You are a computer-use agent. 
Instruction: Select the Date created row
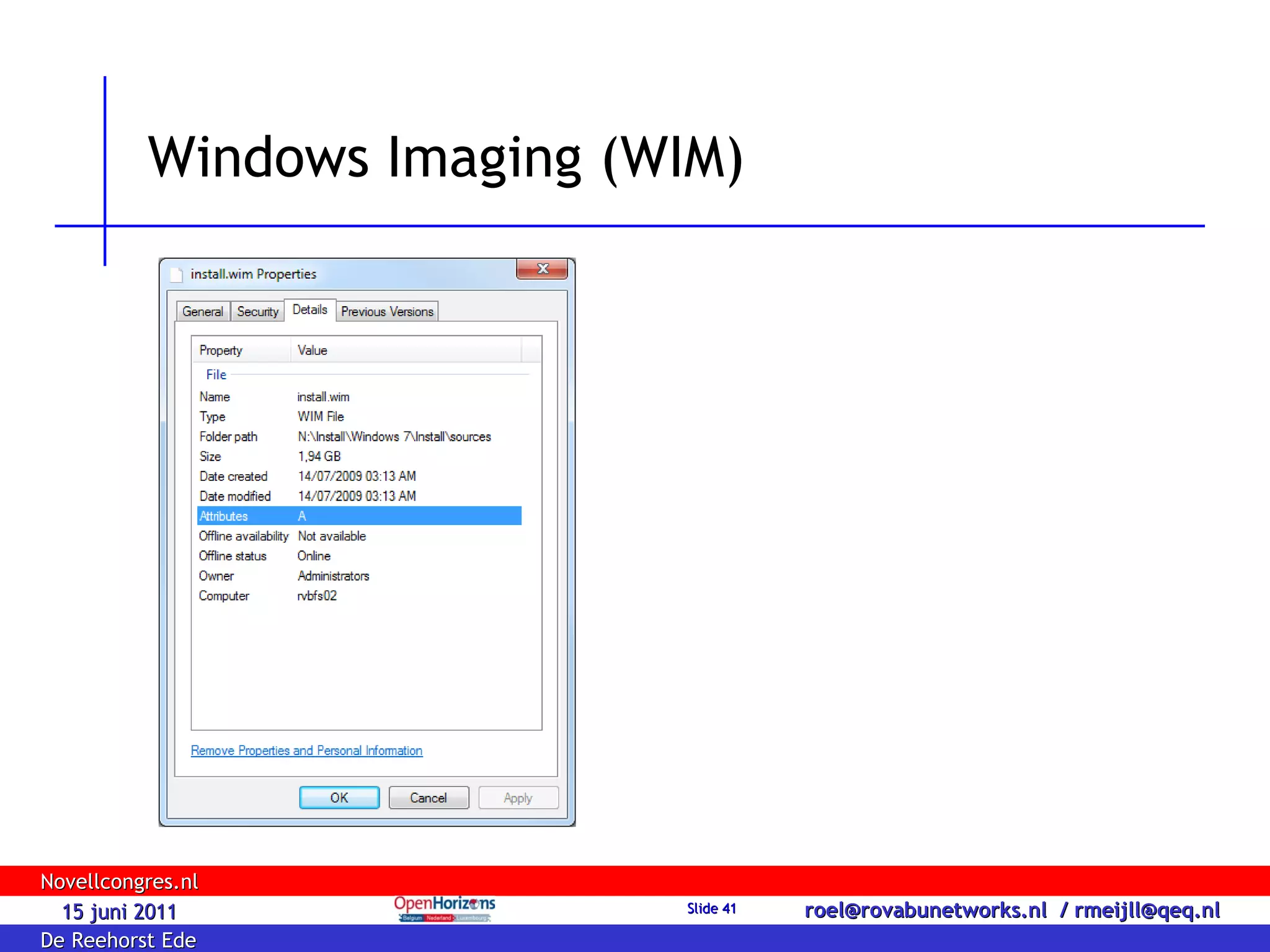click(359, 476)
